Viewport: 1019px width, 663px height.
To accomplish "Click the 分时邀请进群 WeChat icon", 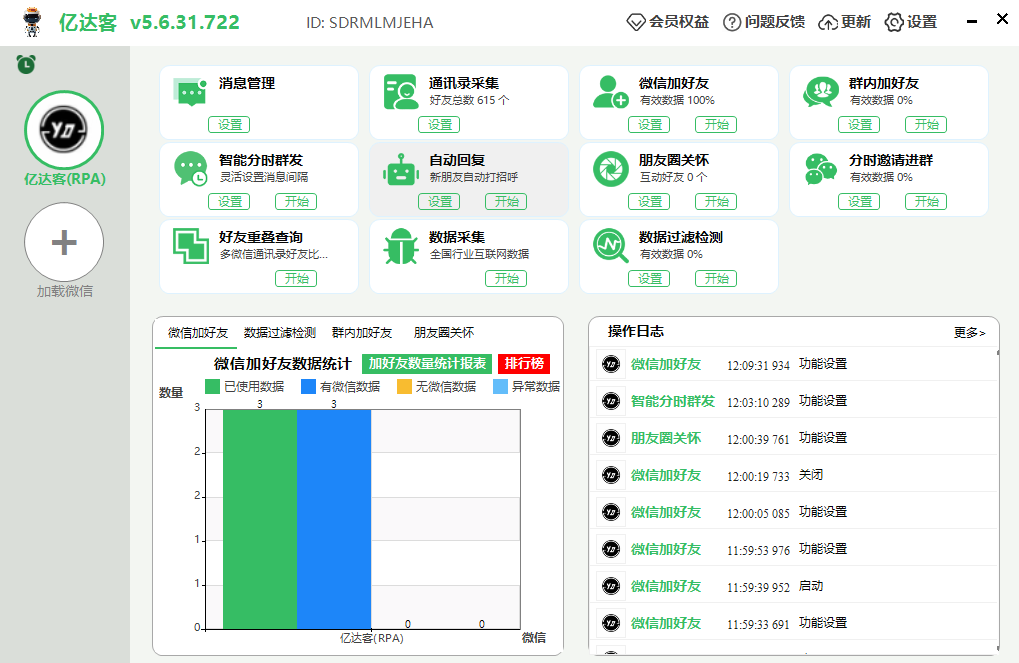I will [821, 169].
